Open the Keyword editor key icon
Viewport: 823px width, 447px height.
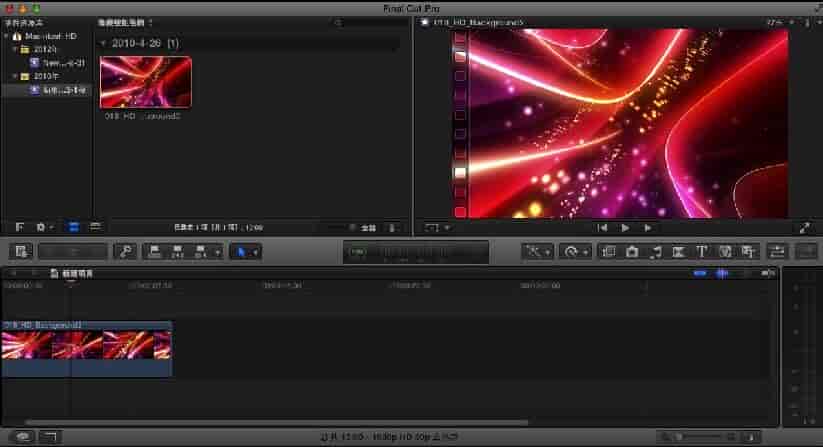(x=125, y=252)
